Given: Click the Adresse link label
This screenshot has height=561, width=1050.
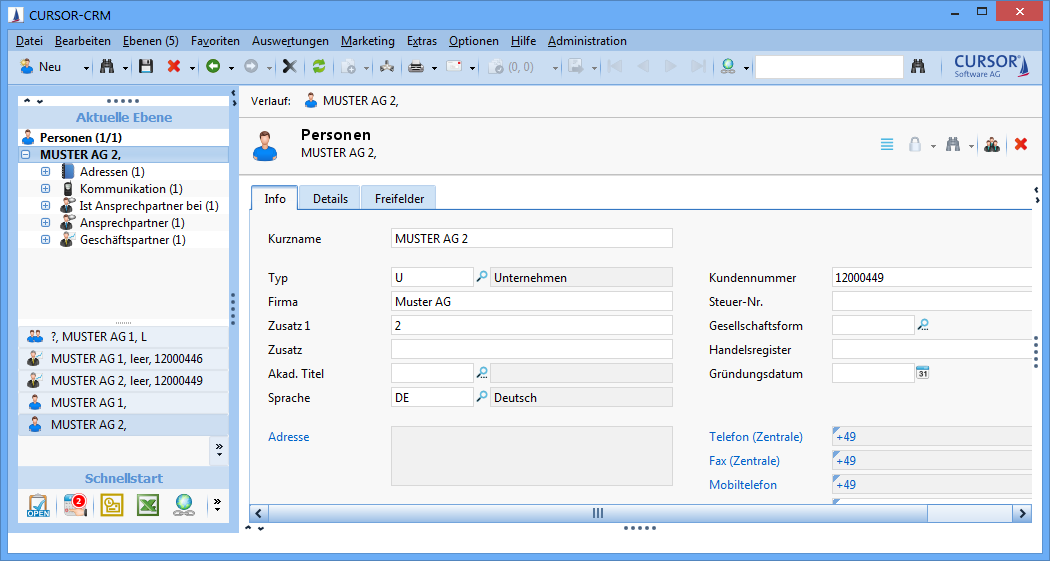Looking at the screenshot, I should [x=289, y=437].
